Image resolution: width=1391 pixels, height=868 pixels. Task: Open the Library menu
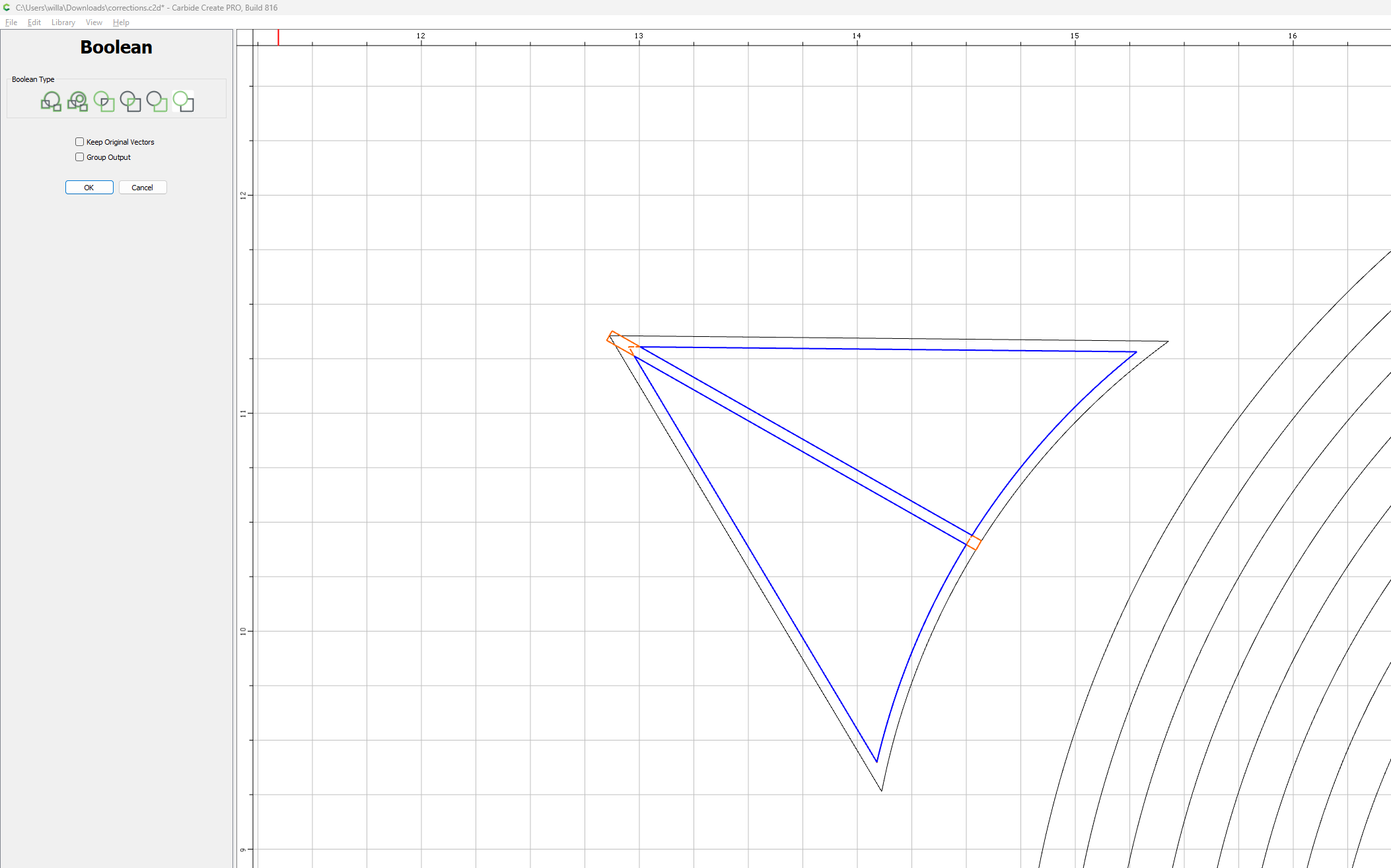tap(63, 22)
